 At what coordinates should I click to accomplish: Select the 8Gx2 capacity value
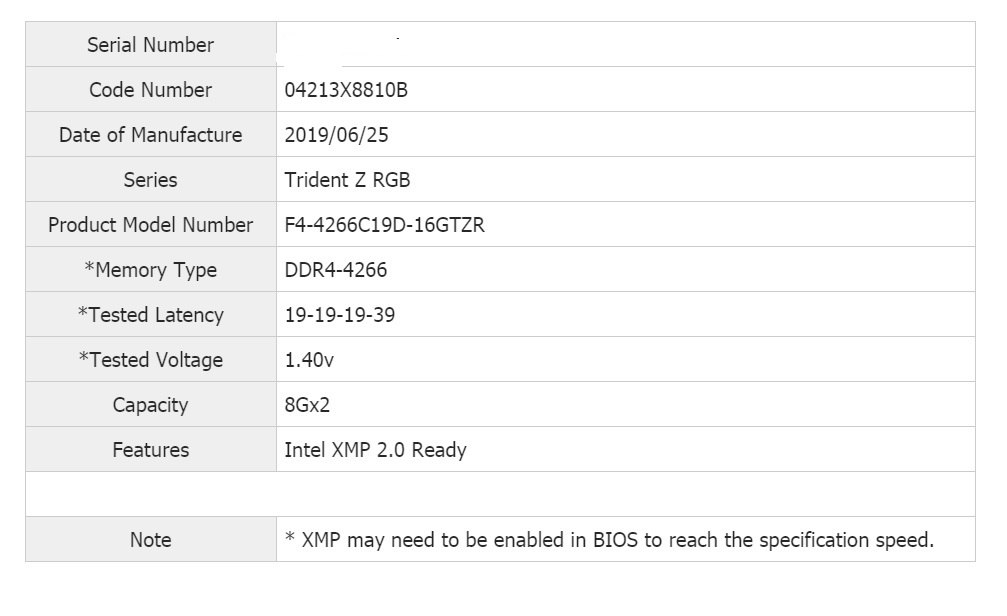coord(307,405)
